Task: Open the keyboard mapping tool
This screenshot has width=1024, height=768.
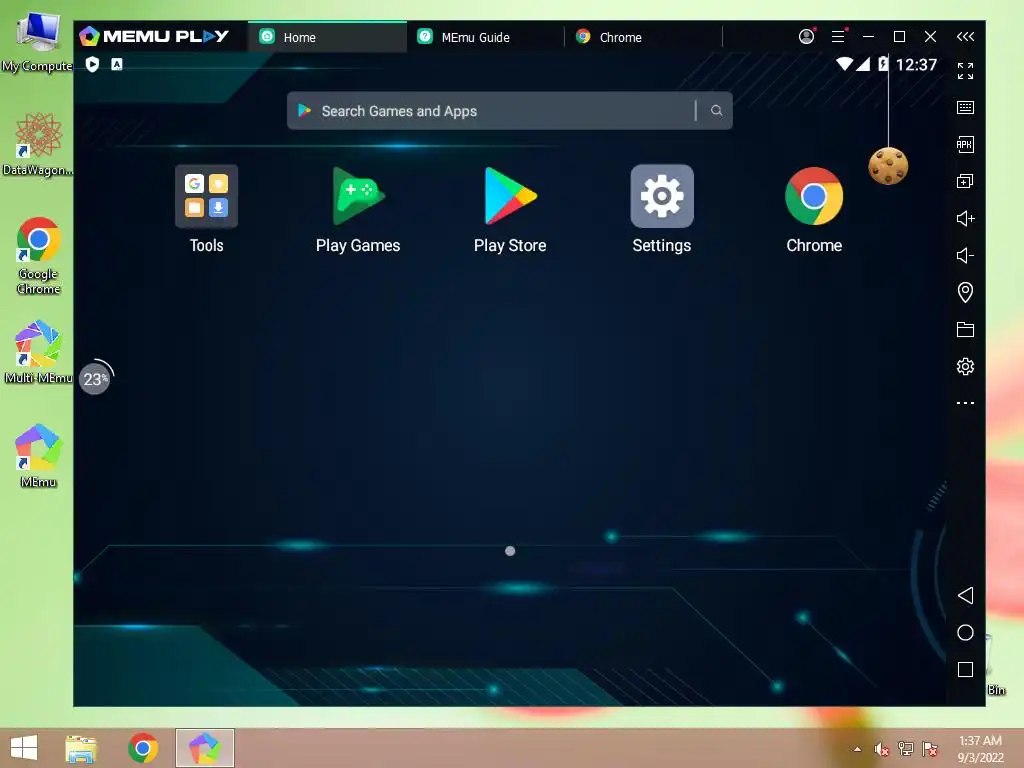Action: 965,107
